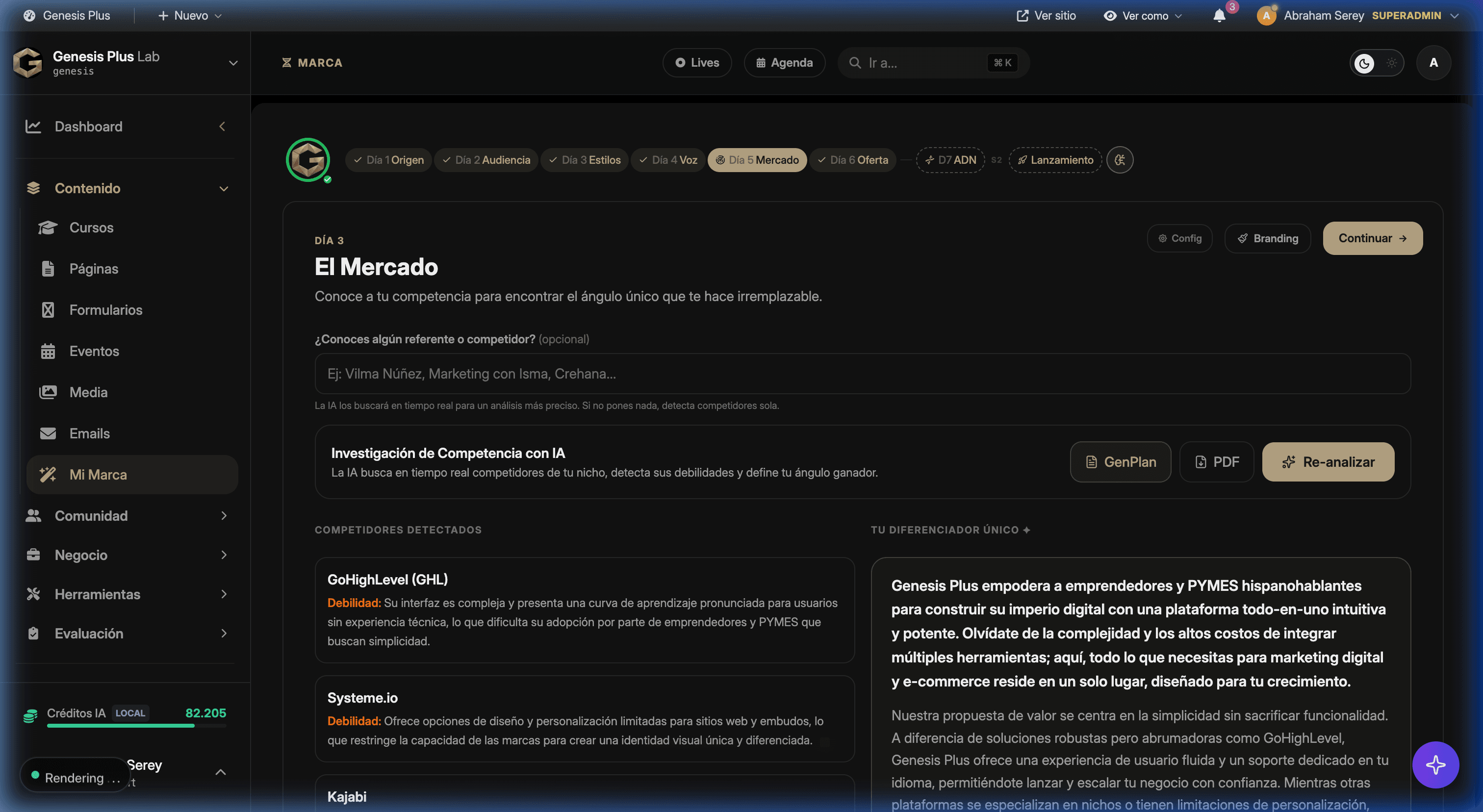Click the competitor reference input field

(863, 374)
